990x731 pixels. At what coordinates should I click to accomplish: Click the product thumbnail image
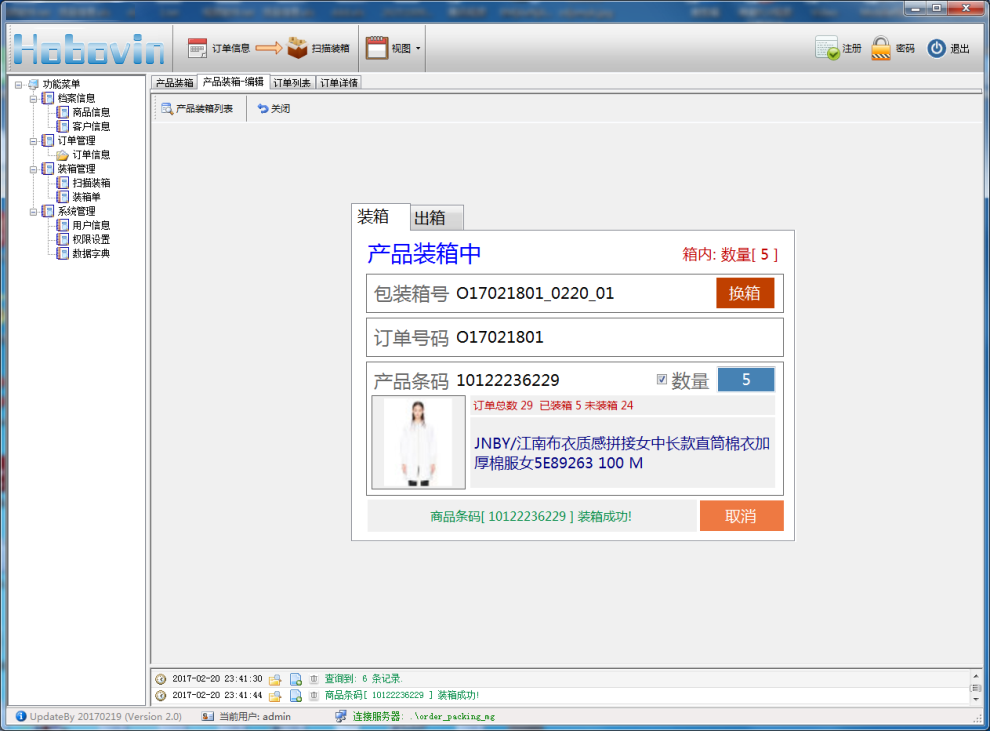pos(418,442)
